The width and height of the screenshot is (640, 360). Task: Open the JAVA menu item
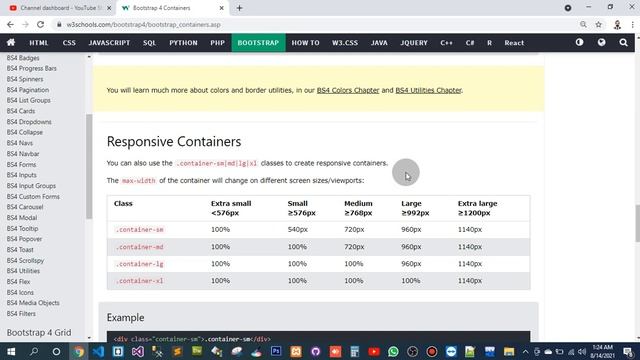[x=379, y=42]
